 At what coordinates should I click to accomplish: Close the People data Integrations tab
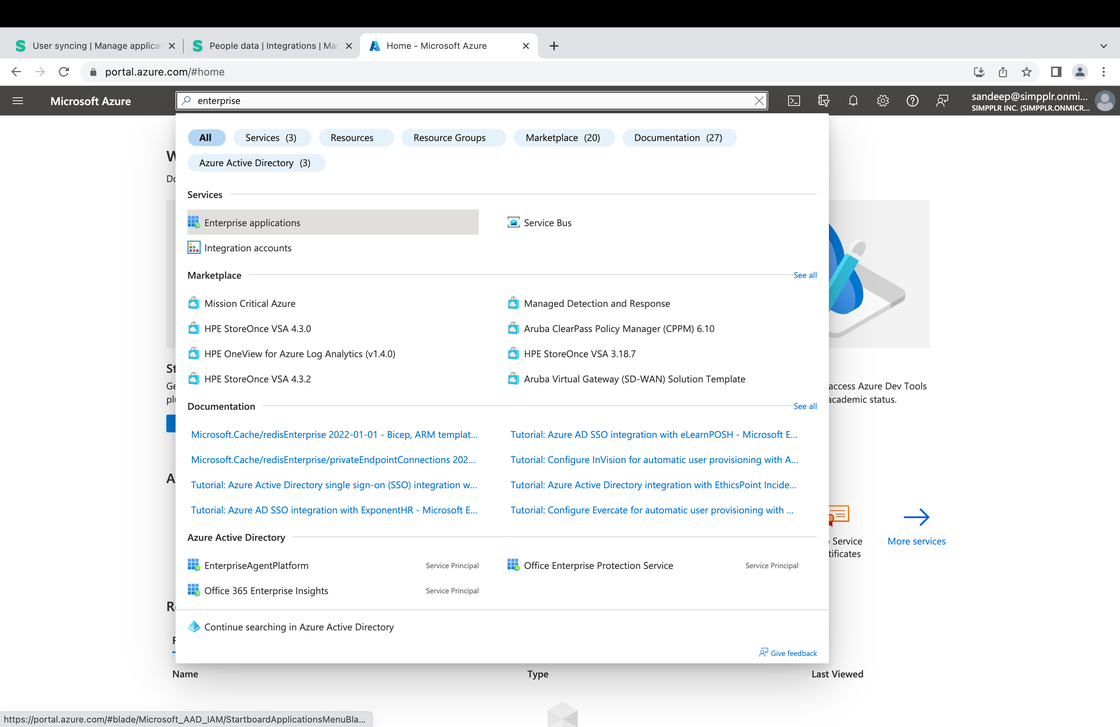click(x=349, y=46)
